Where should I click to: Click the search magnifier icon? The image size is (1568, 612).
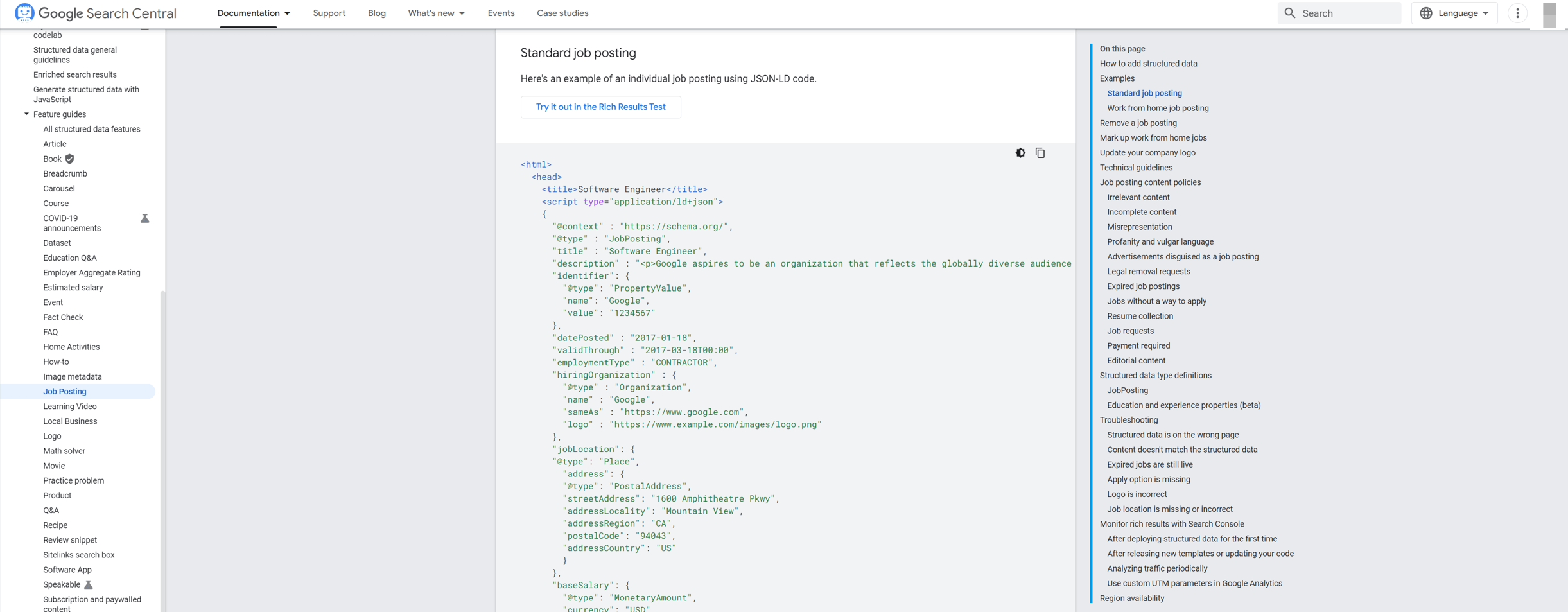click(x=1289, y=13)
